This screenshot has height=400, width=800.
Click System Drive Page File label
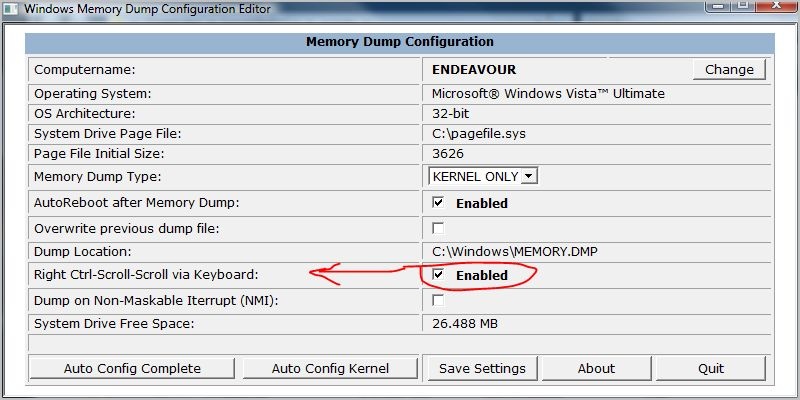[108, 134]
